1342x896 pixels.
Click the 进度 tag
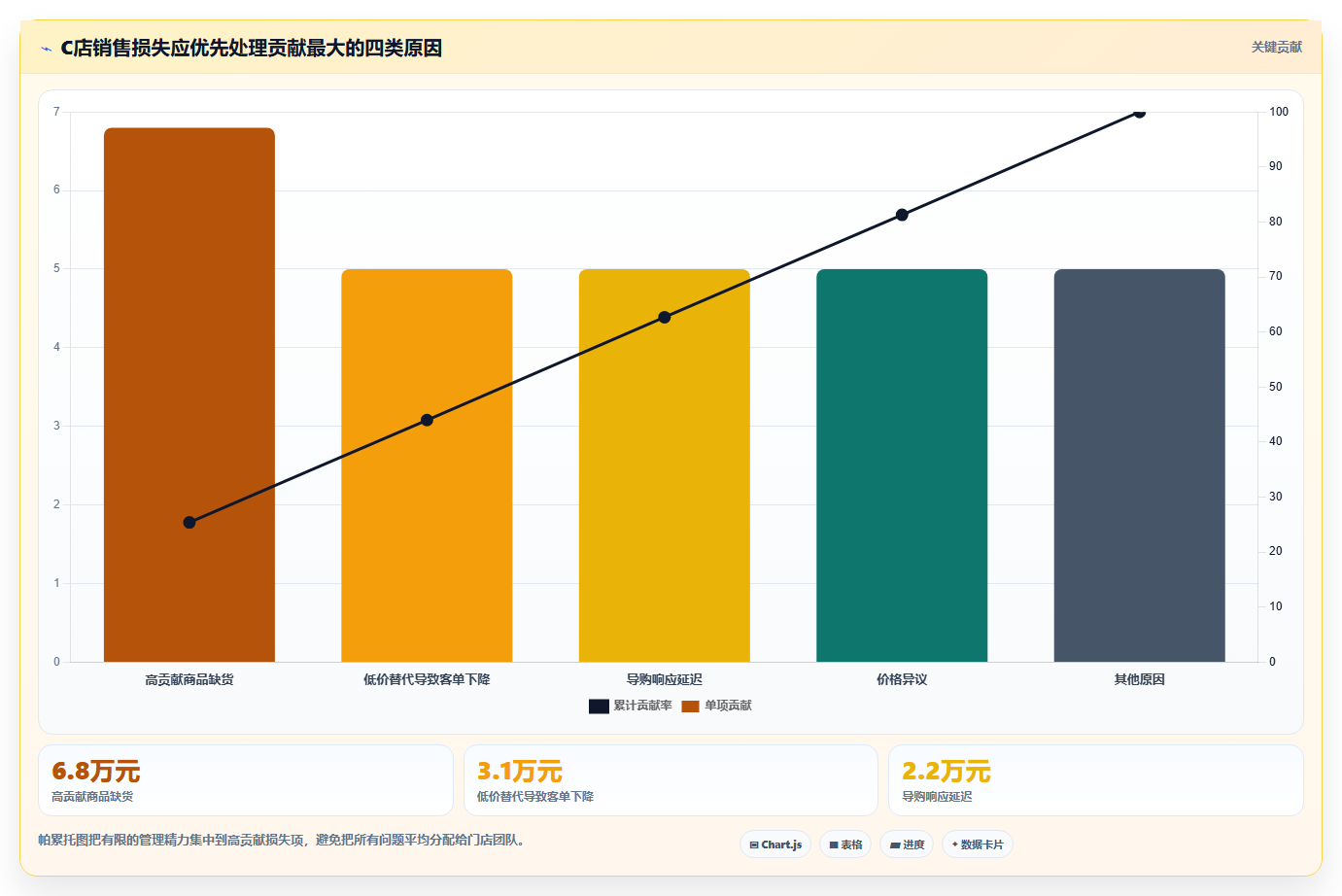pyautogui.click(x=907, y=844)
